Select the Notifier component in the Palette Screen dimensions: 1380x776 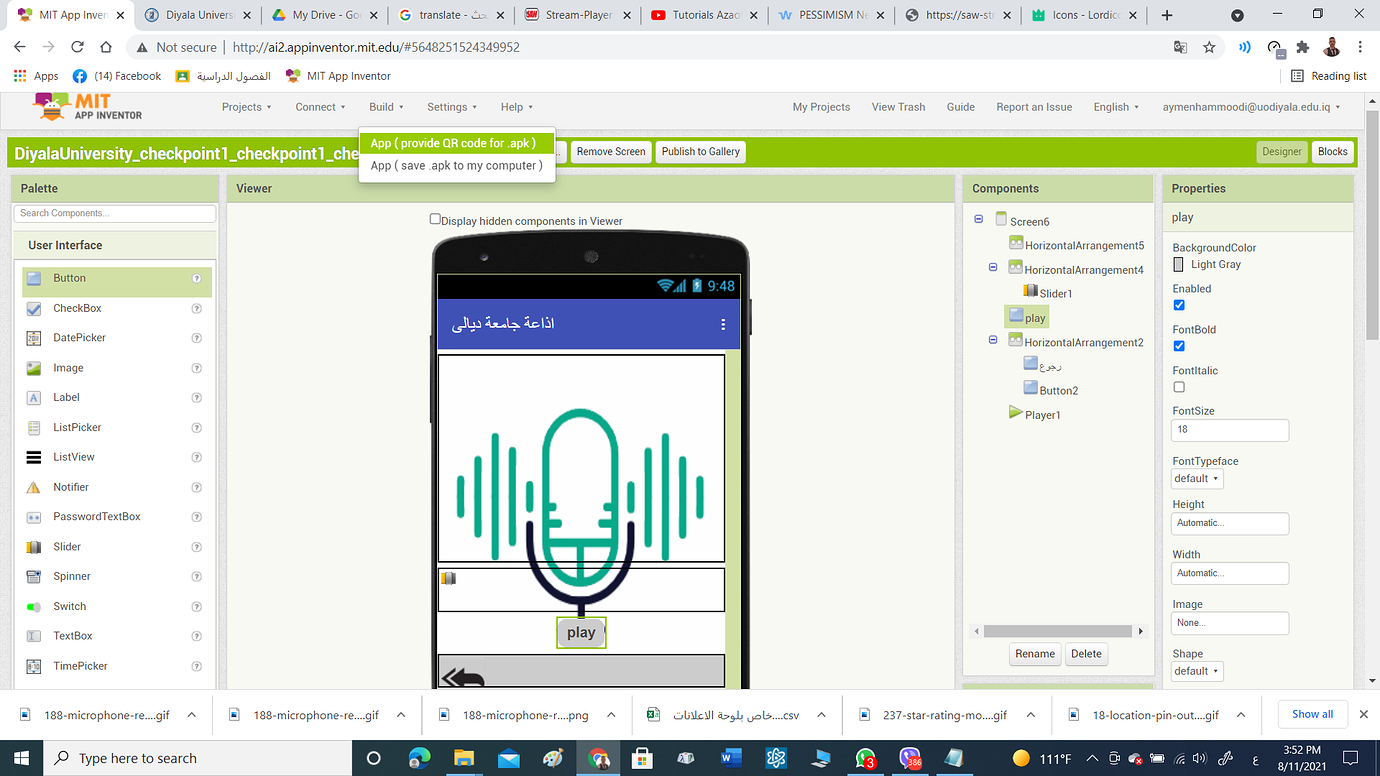tap(70, 487)
